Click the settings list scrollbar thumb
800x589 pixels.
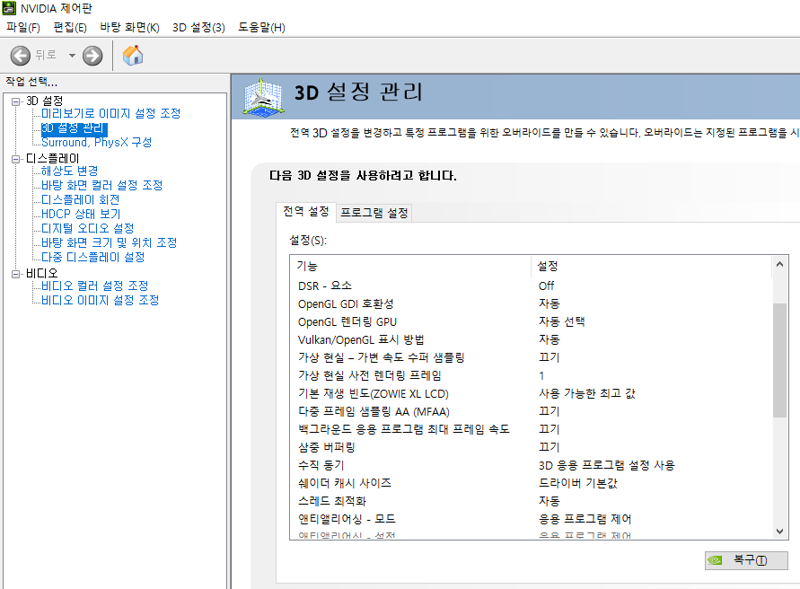(779, 360)
